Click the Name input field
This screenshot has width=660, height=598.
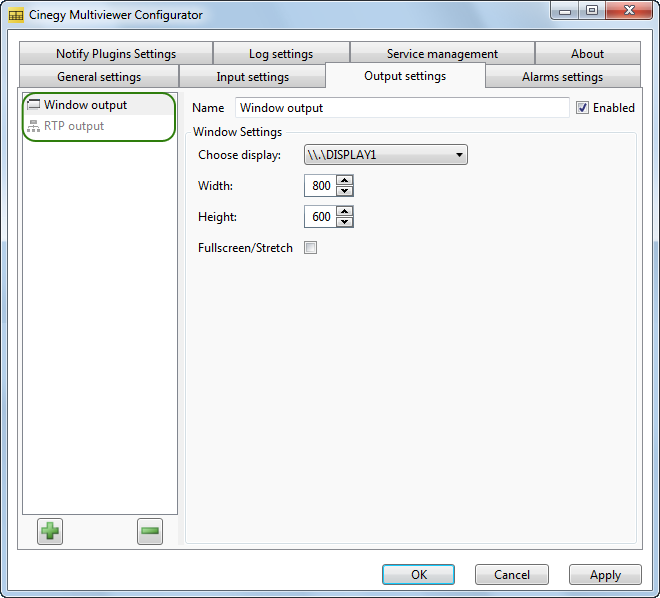coord(402,108)
